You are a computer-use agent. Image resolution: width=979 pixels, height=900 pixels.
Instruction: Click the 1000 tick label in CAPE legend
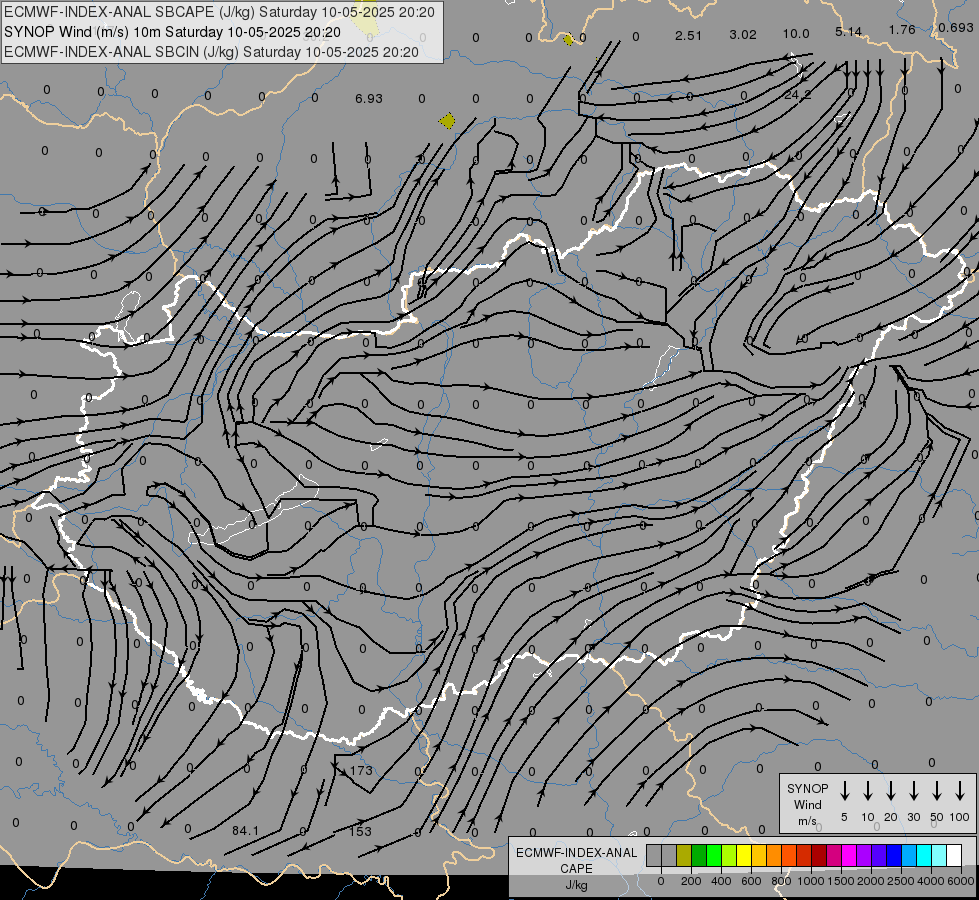tap(811, 881)
